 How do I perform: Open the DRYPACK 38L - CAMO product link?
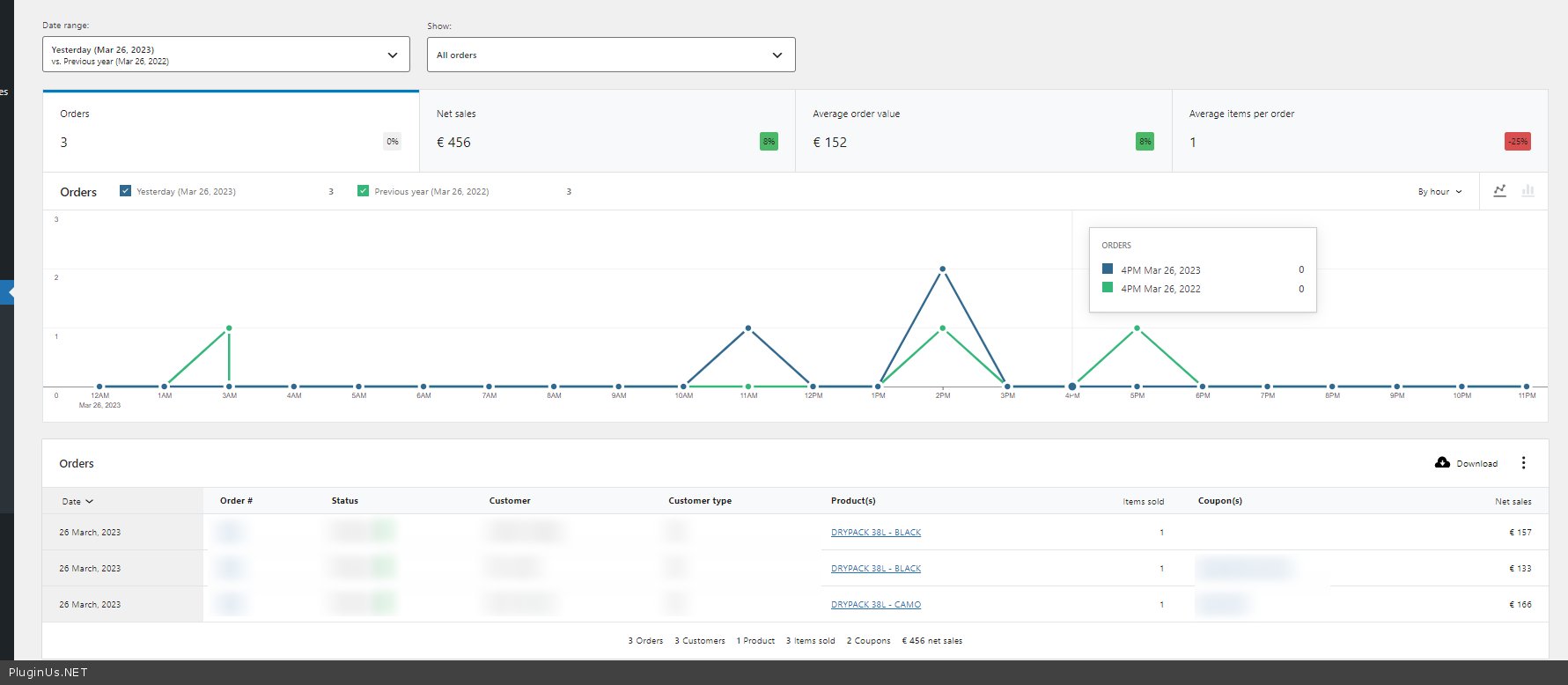click(x=875, y=605)
